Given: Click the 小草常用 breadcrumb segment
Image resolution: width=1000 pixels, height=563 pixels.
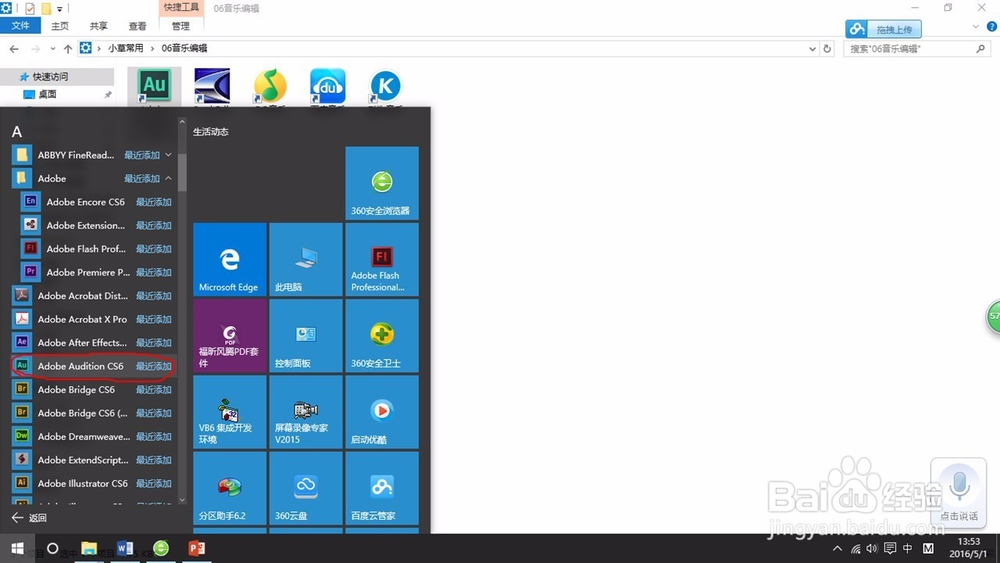Looking at the screenshot, I should (125, 48).
